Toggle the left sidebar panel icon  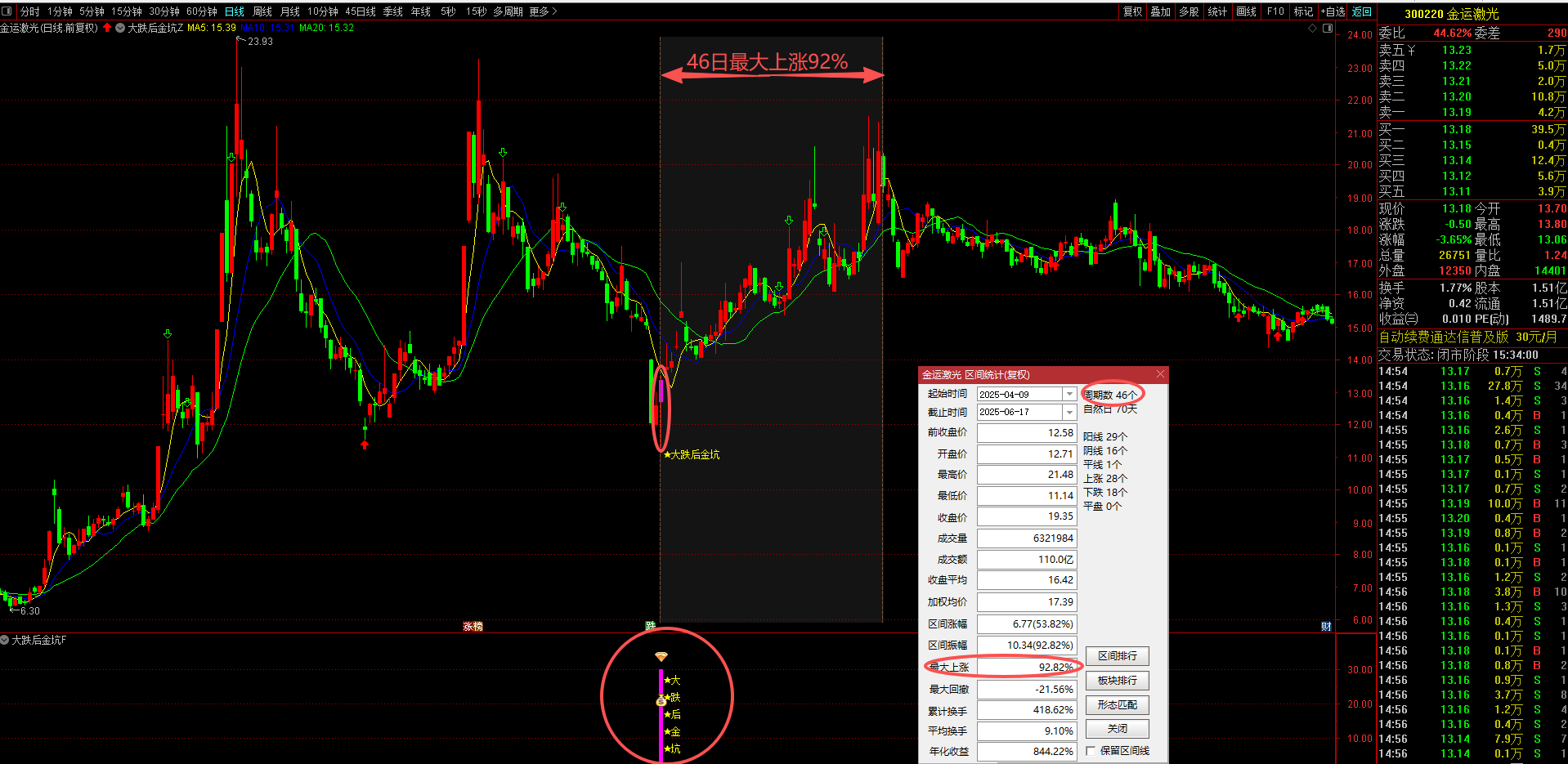click(8, 11)
